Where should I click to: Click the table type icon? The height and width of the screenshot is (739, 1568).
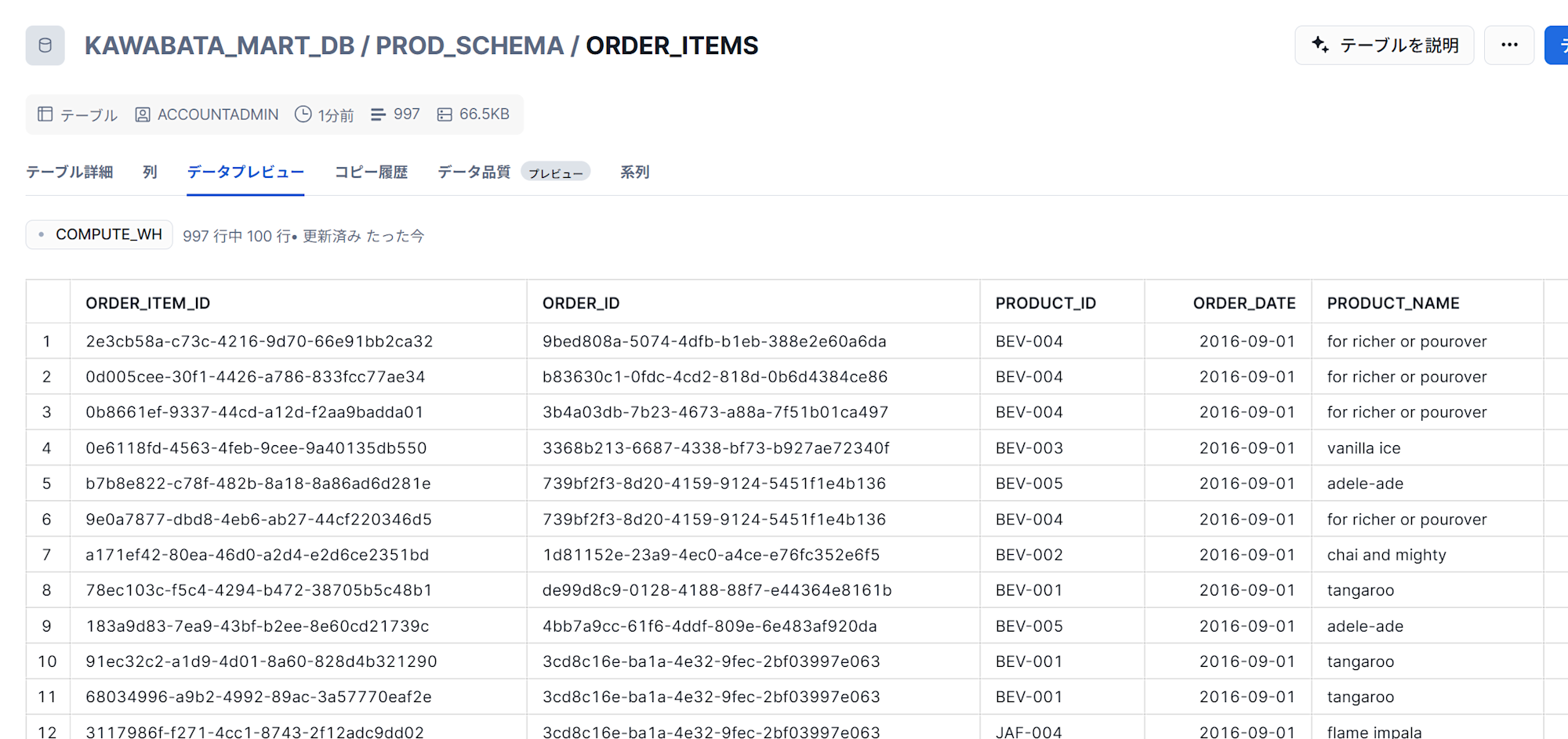(x=45, y=114)
